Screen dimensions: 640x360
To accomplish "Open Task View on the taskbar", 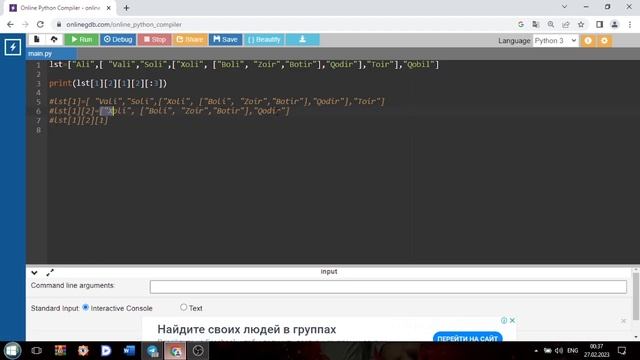I will (36, 351).
